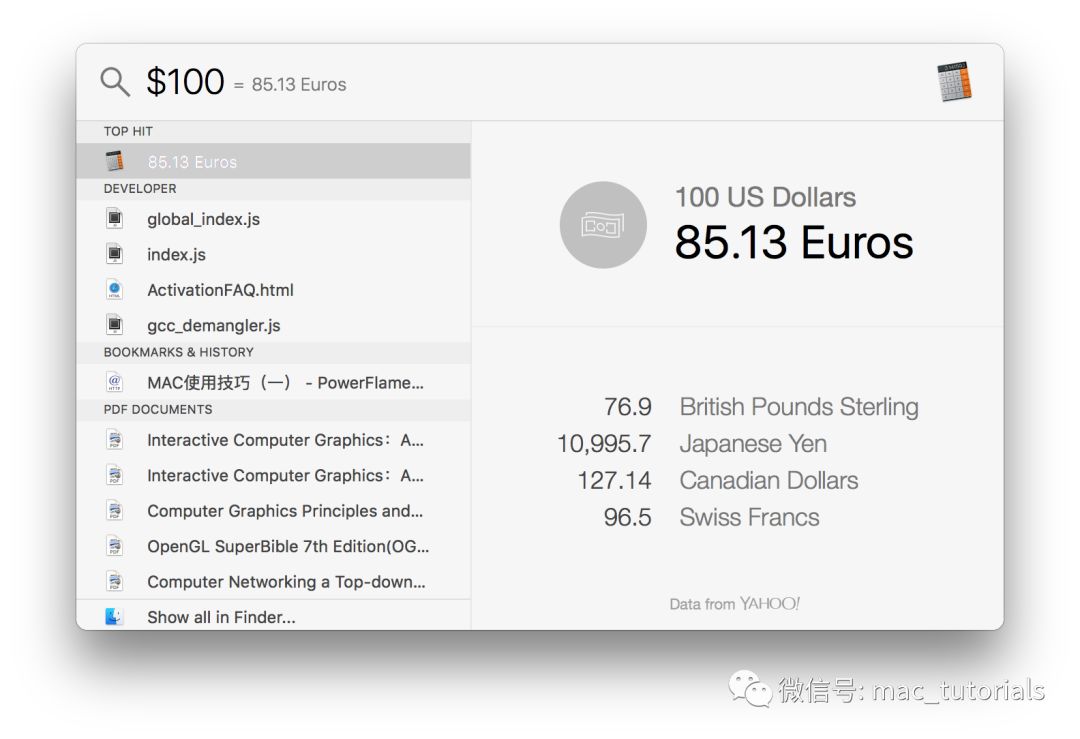Click the Data from YAHOO! link
This screenshot has width=1080, height=739.
(x=734, y=604)
